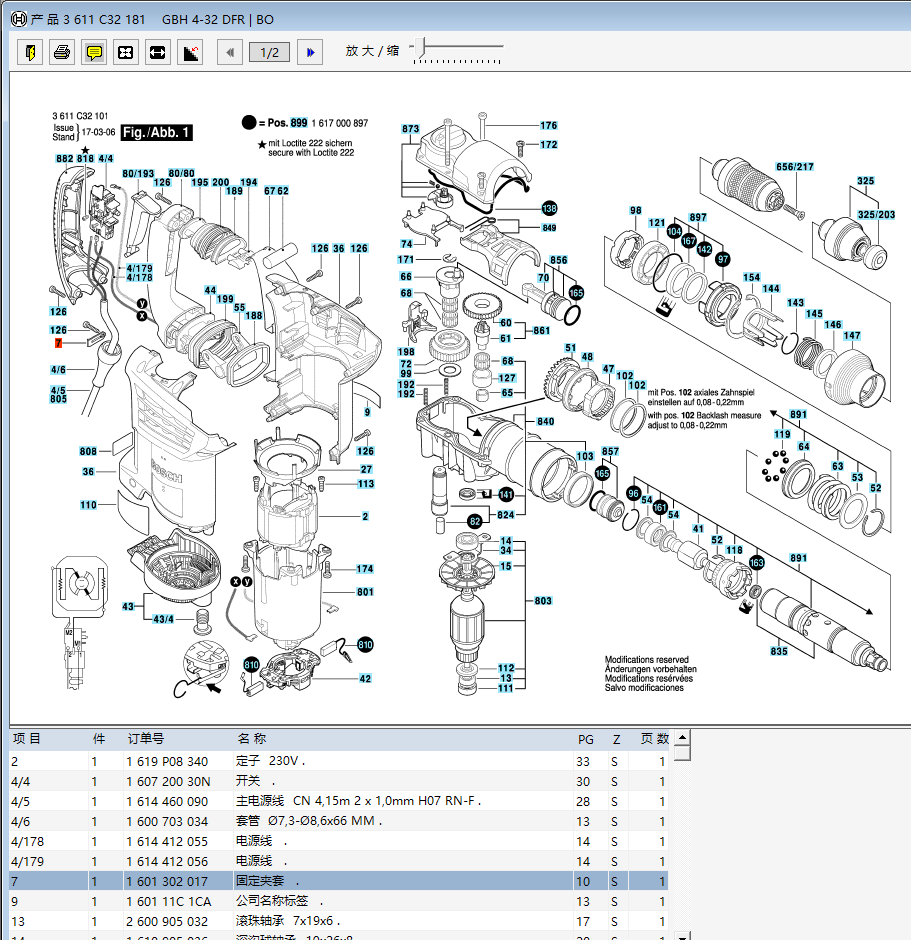Click position label 4/179 in diagram
This screenshot has height=940, width=911.
point(139,269)
